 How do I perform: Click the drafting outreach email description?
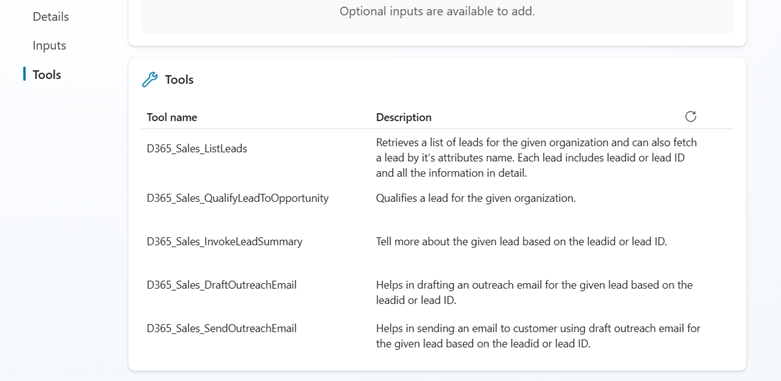pos(534,293)
